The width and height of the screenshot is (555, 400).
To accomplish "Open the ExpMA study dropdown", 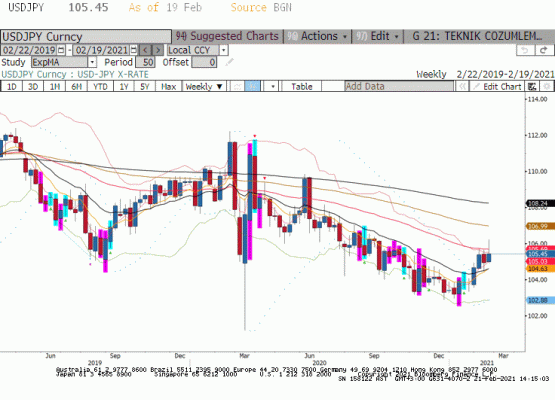I will click(x=92, y=62).
